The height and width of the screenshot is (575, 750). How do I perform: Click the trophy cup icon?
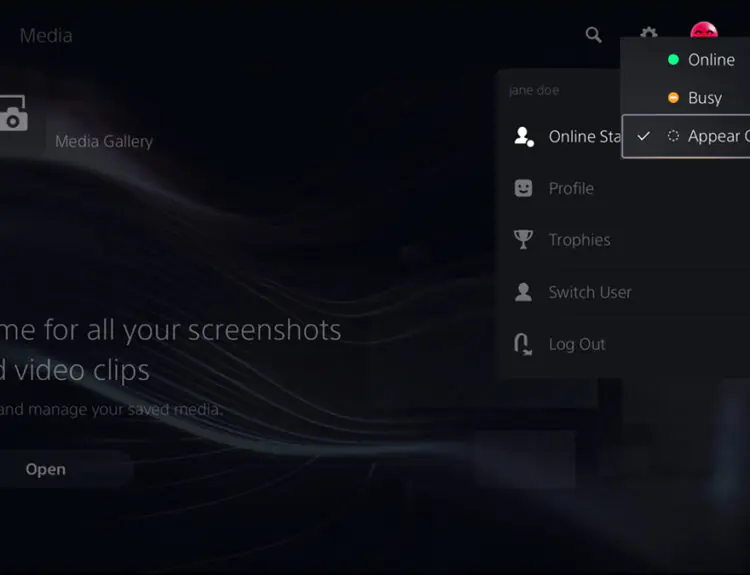click(523, 240)
